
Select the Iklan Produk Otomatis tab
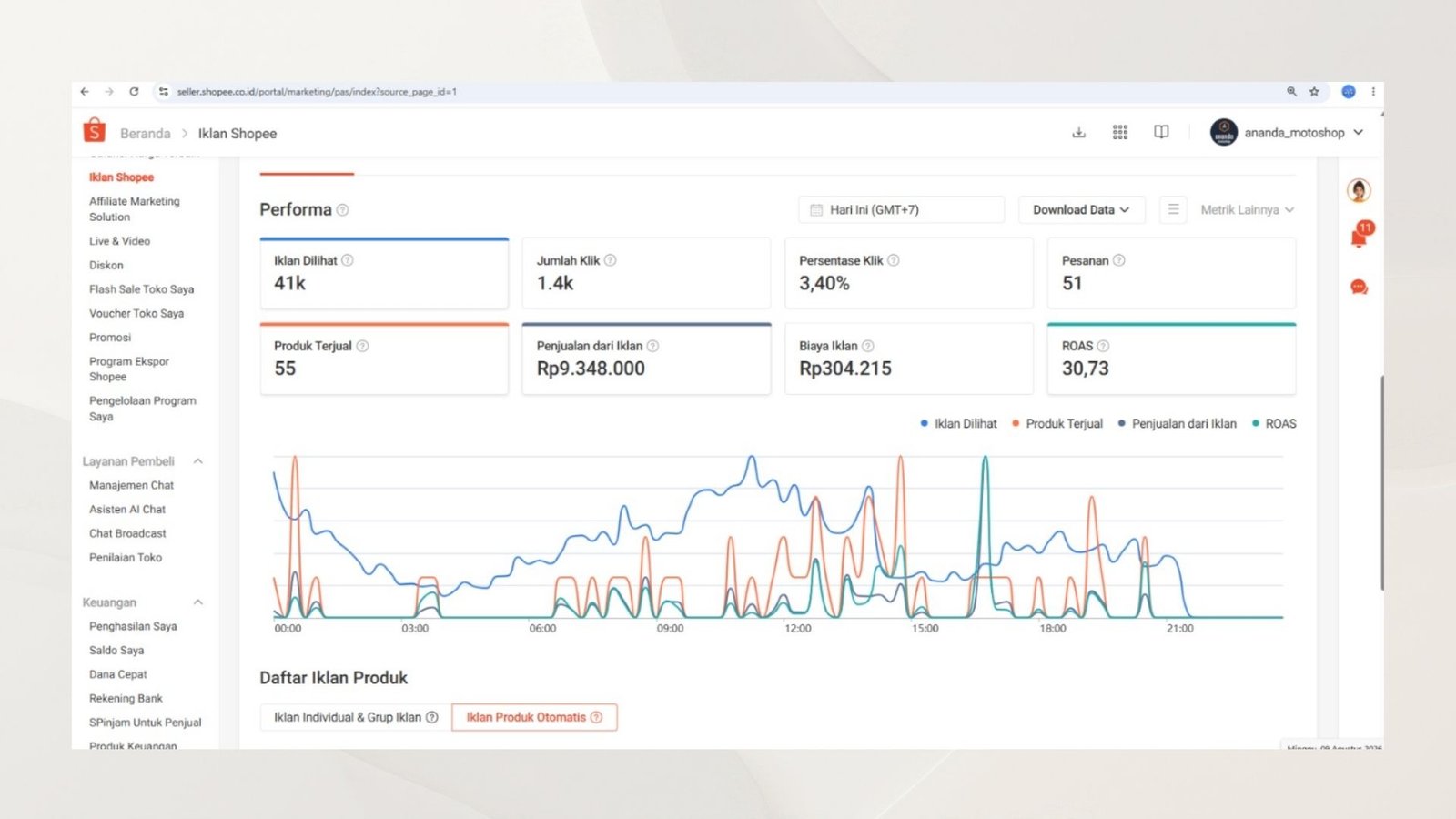tap(534, 717)
